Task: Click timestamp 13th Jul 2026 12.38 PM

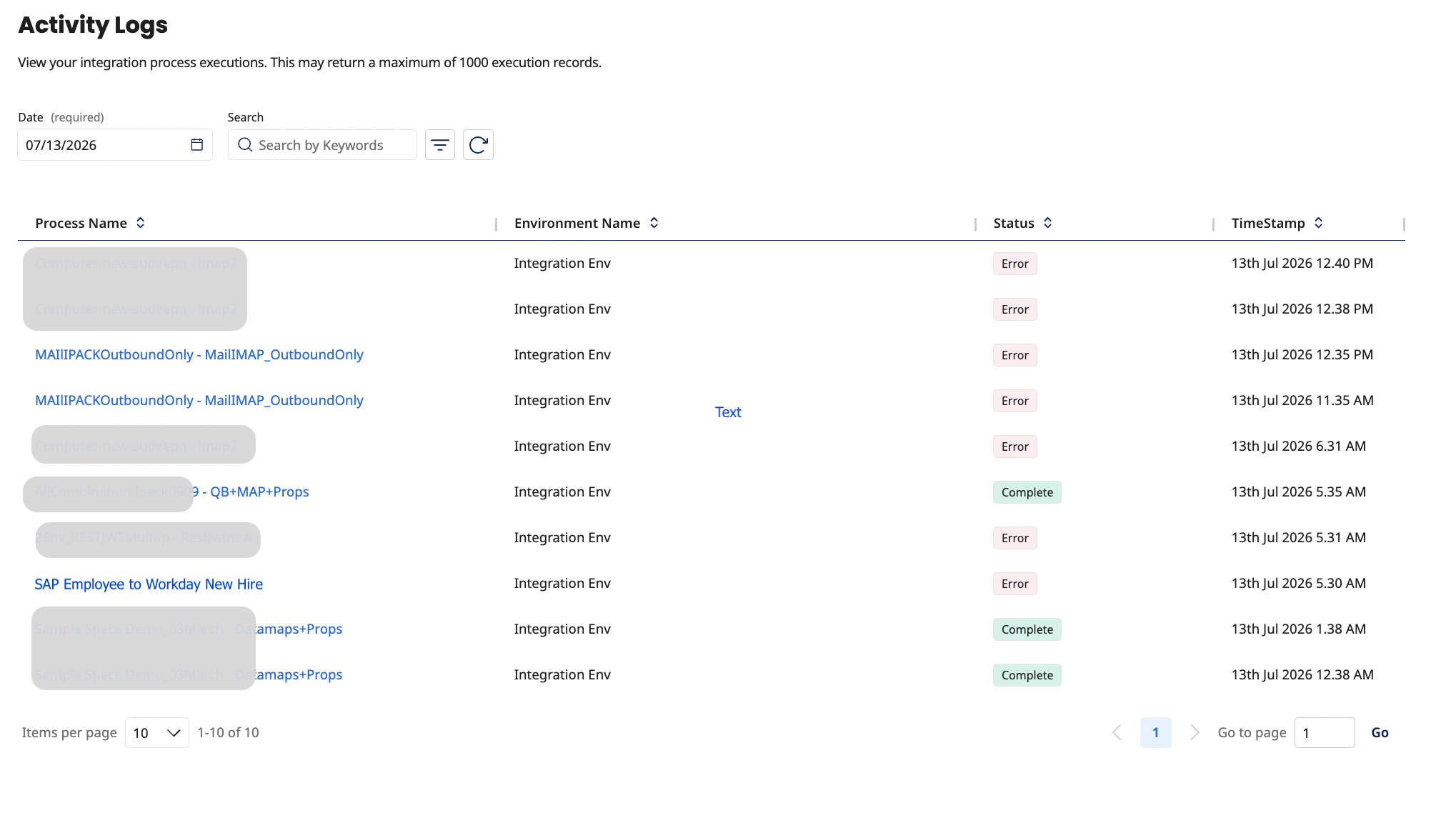Action: click(1302, 309)
